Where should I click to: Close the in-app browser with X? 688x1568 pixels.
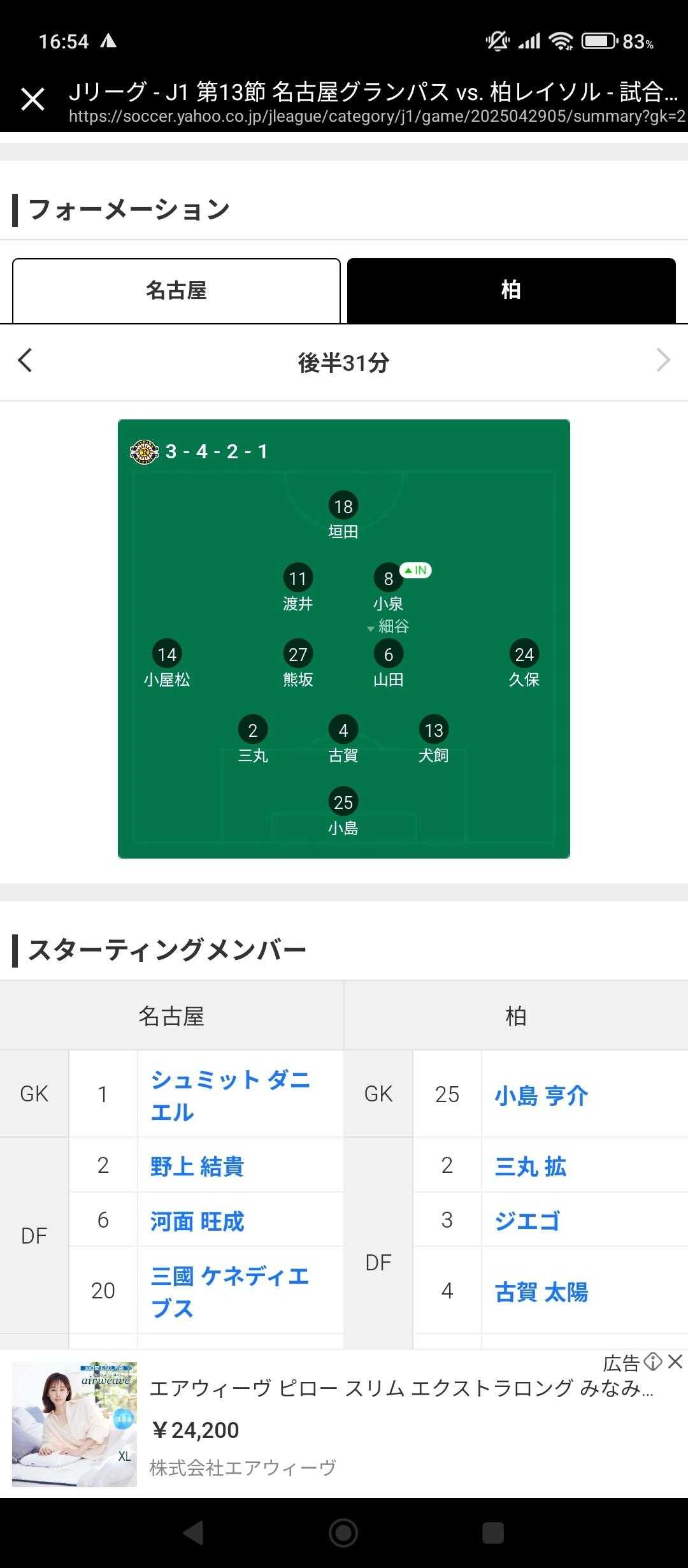(32, 99)
